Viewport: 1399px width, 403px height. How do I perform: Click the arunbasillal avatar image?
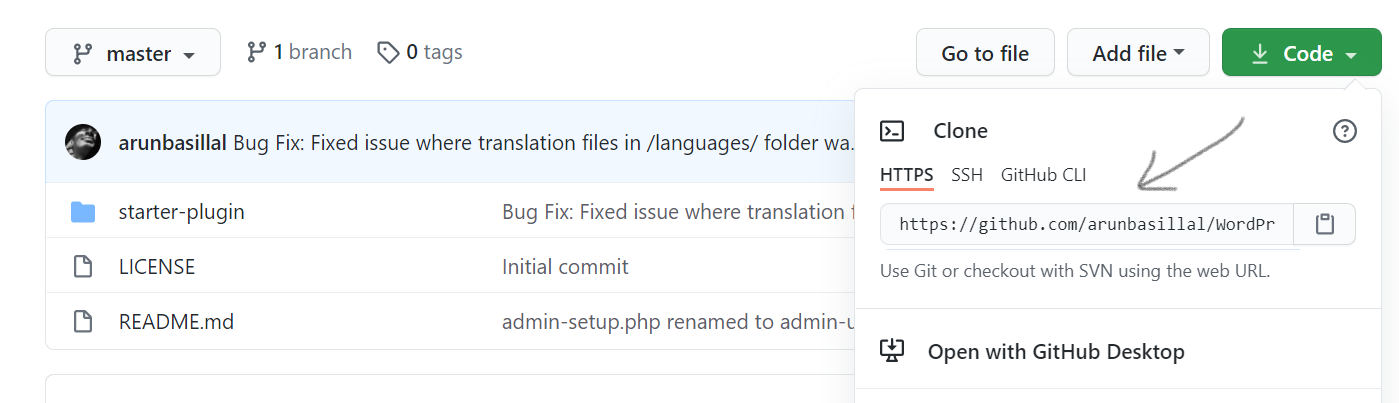pyautogui.click(x=83, y=142)
